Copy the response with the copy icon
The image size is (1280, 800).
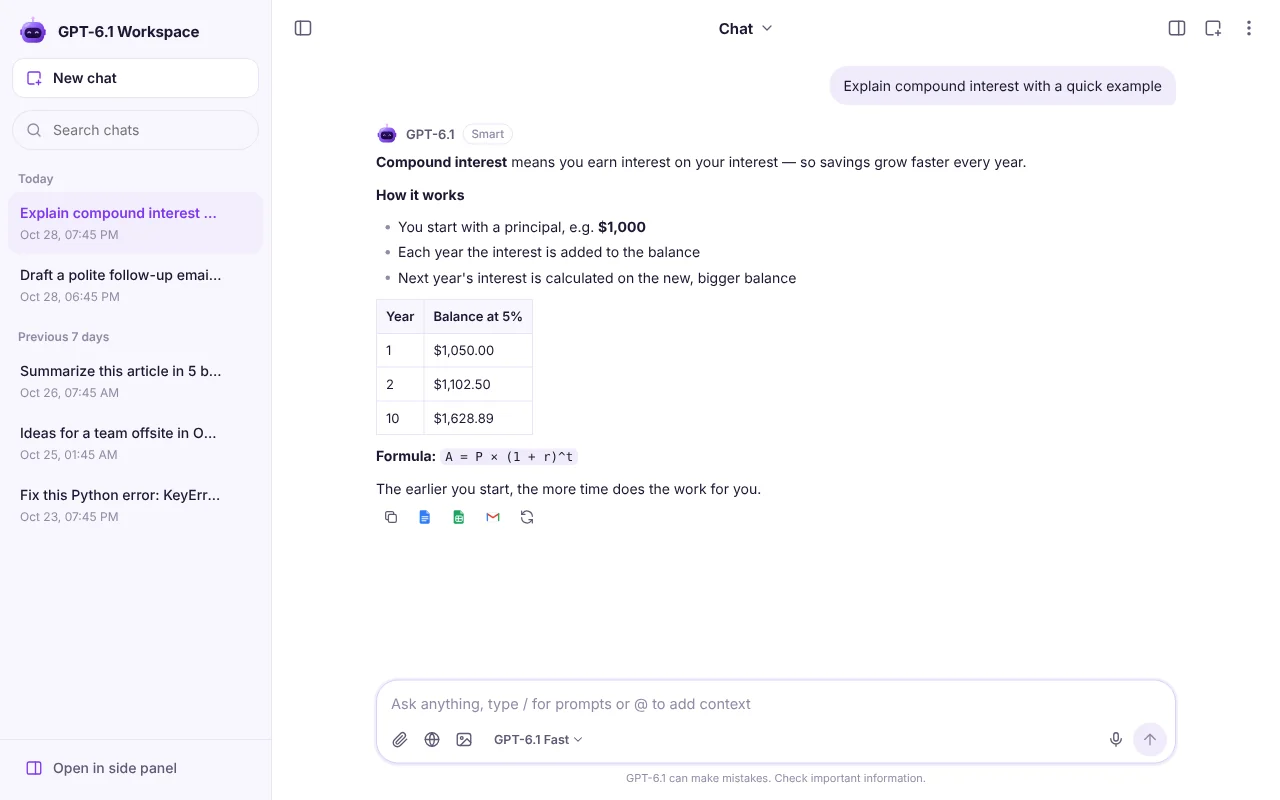[x=391, y=517]
